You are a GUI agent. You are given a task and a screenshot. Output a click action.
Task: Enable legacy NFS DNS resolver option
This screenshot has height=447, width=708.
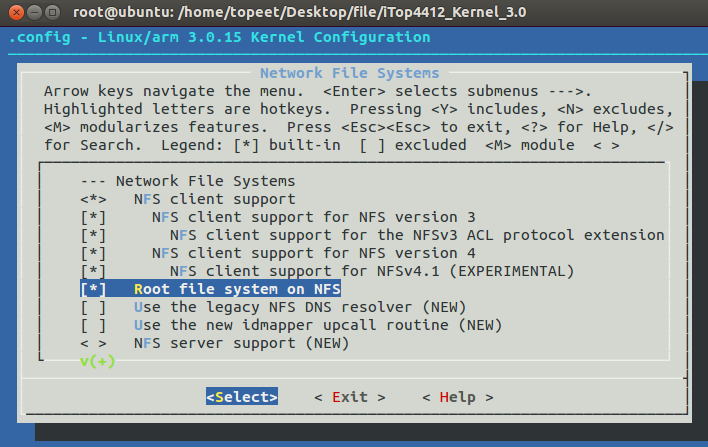tap(93, 307)
